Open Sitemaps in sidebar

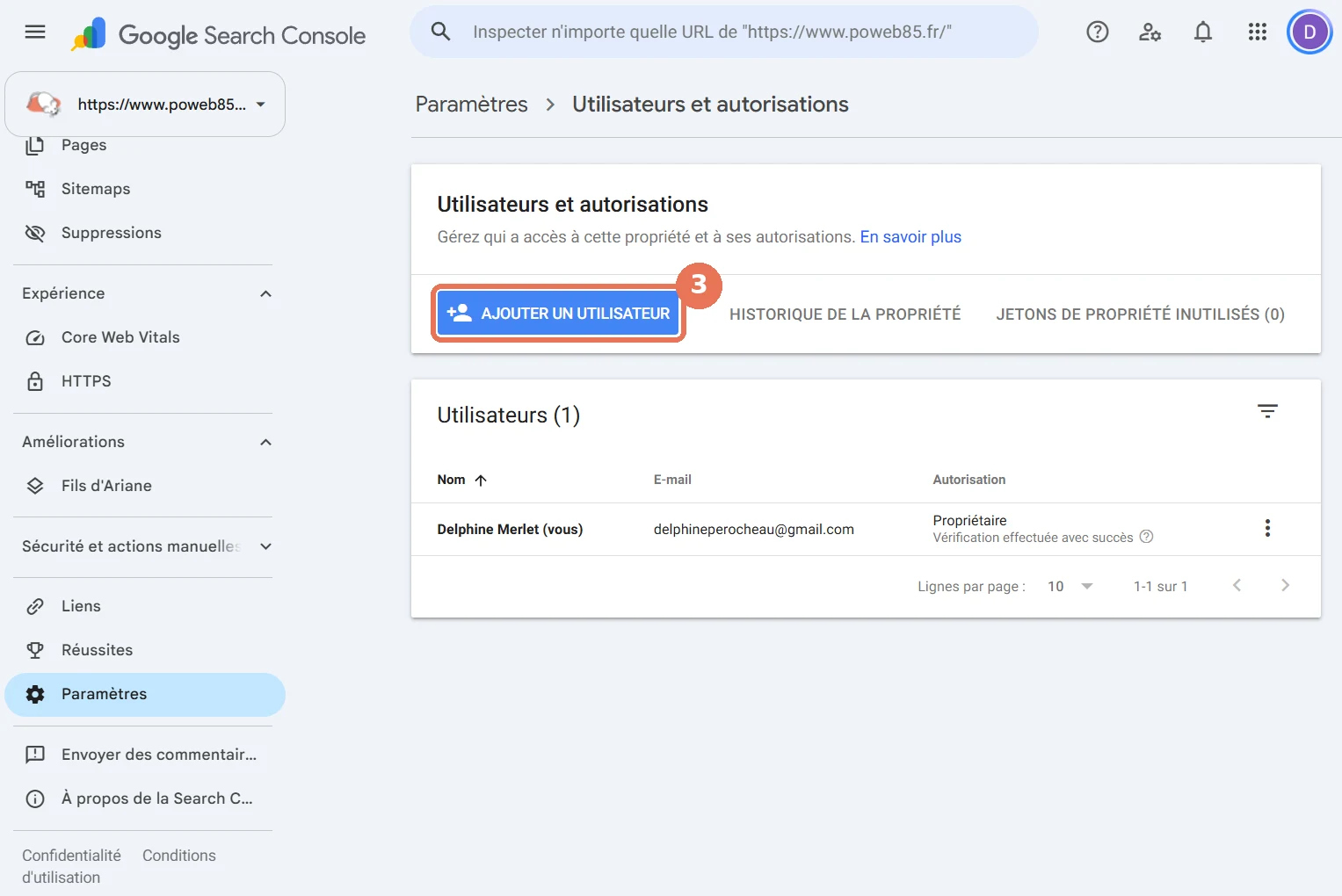tap(145, 189)
